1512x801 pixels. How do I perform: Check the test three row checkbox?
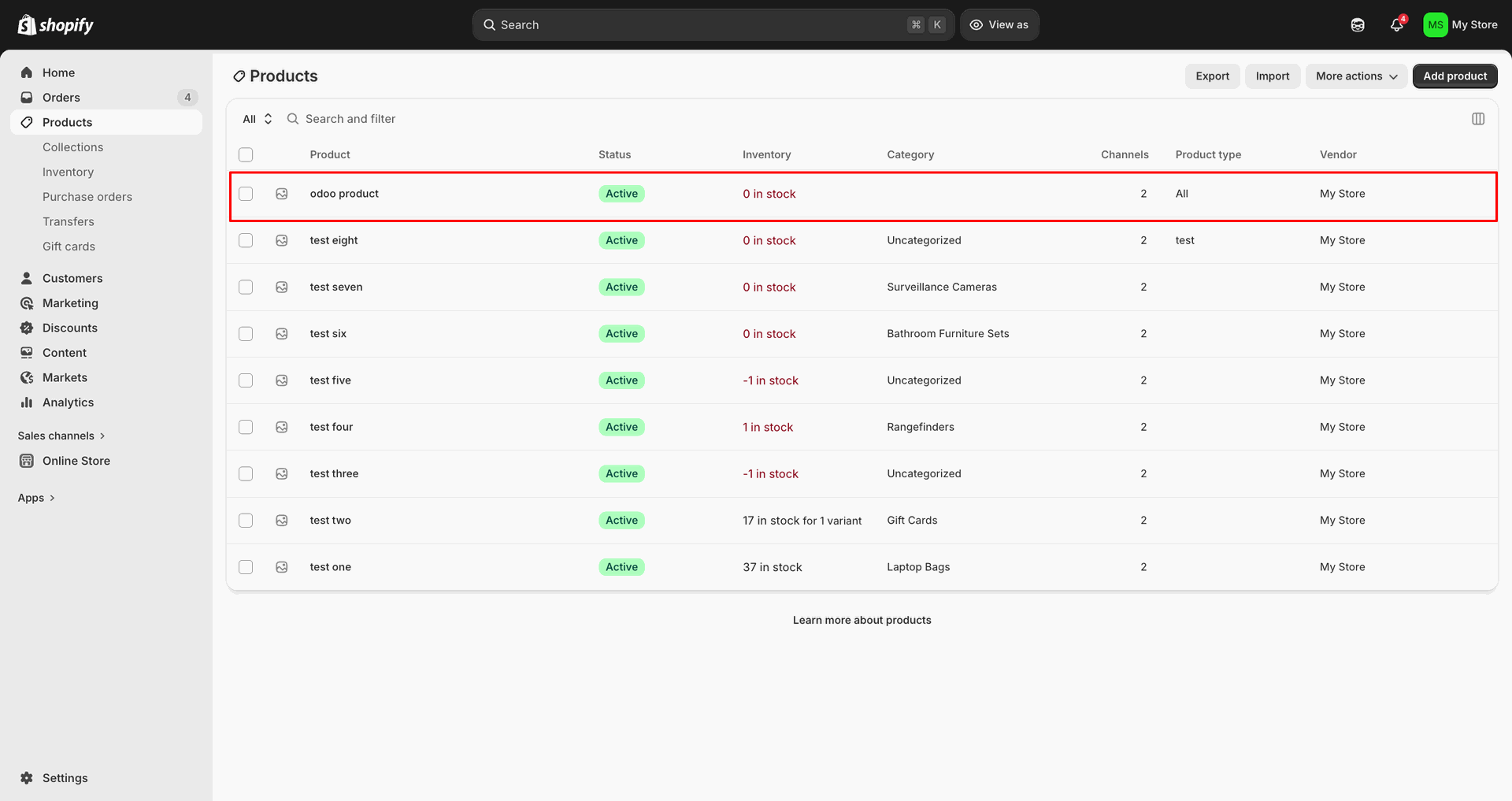[x=246, y=473]
